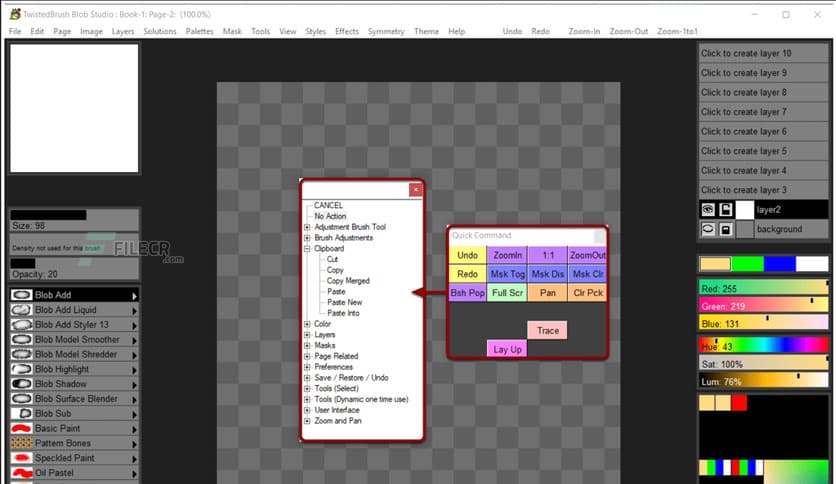This screenshot has height=484, width=836.
Task: Click Lay Up quick command button
Action: (x=508, y=349)
